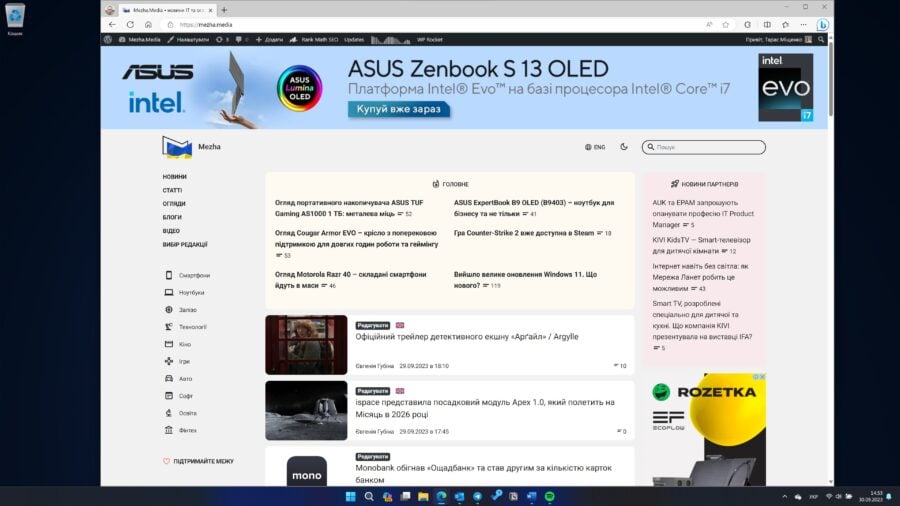The image size is (900, 506).
Task: Toggle dark mode moon icon
Action: [x=624, y=147]
